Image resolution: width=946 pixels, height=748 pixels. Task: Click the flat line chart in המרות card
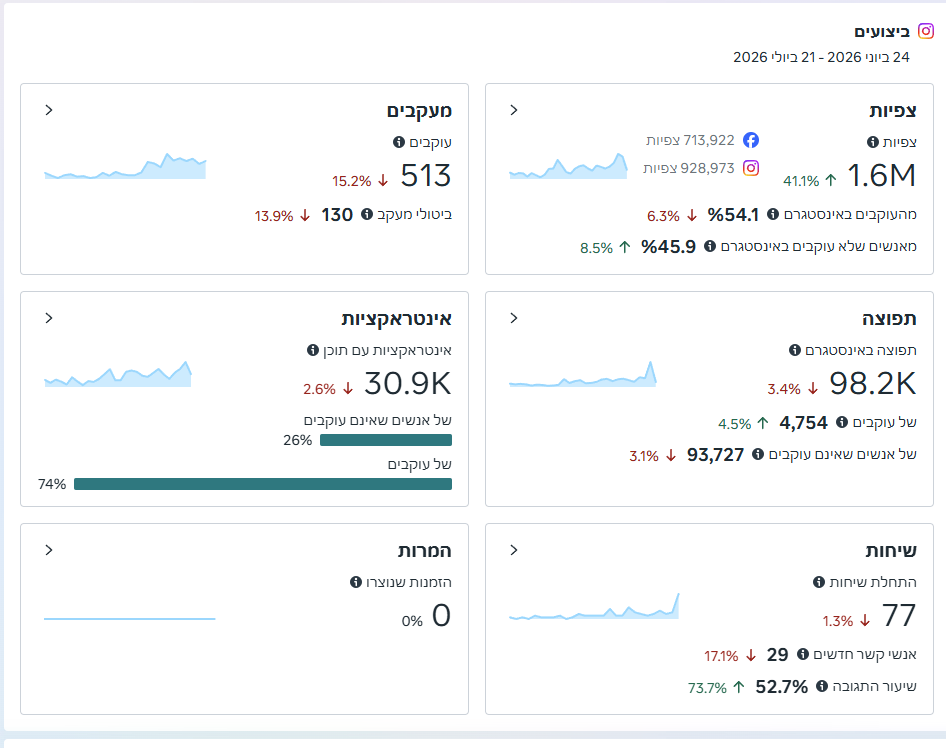click(x=130, y=619)
